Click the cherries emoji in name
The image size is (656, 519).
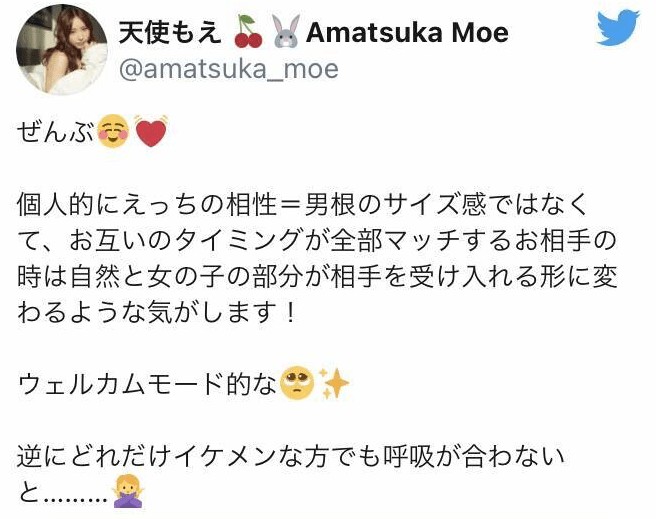tap(249, 31)
